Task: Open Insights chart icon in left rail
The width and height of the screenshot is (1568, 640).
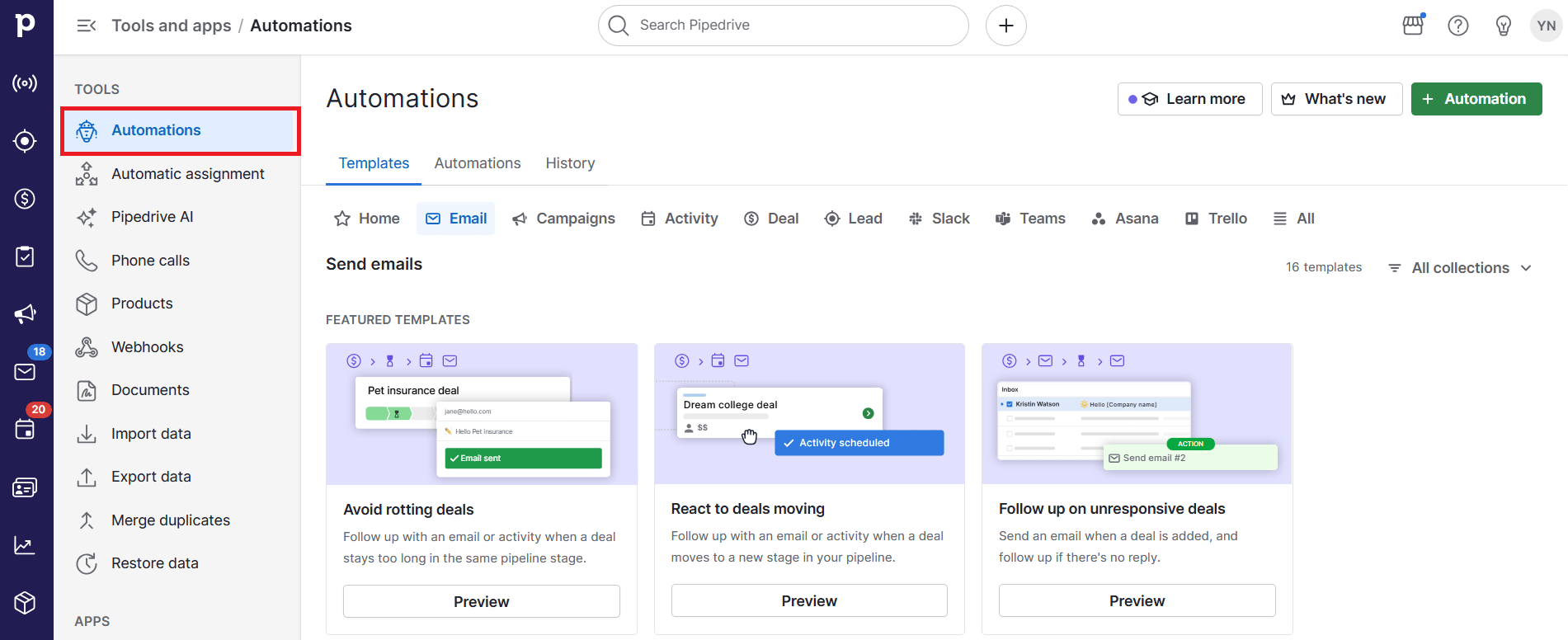Action: click(x=25, y=545)
